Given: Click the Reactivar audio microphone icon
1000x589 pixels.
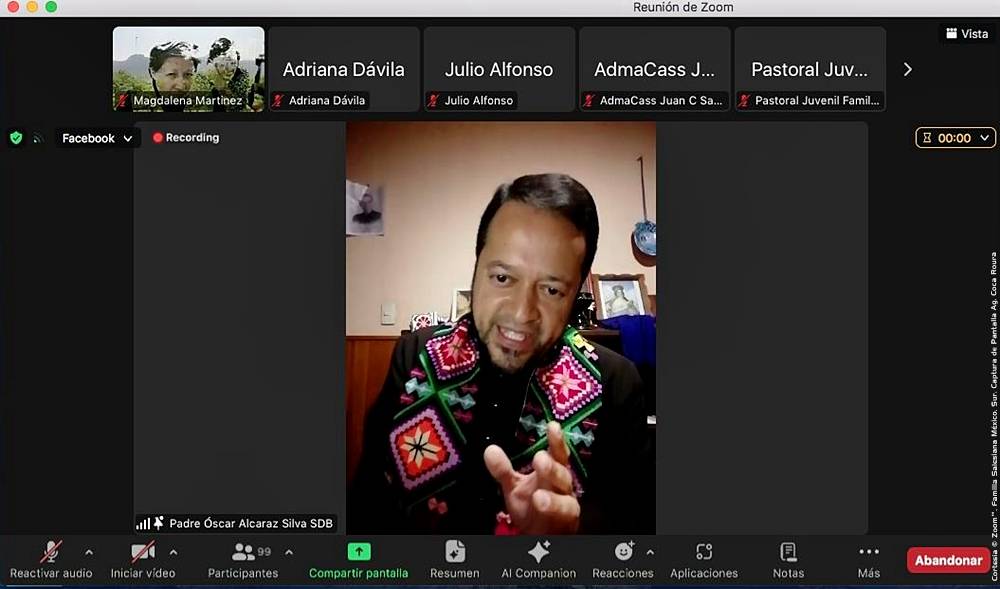Looking at the screenshot, I should click(51, 551).
